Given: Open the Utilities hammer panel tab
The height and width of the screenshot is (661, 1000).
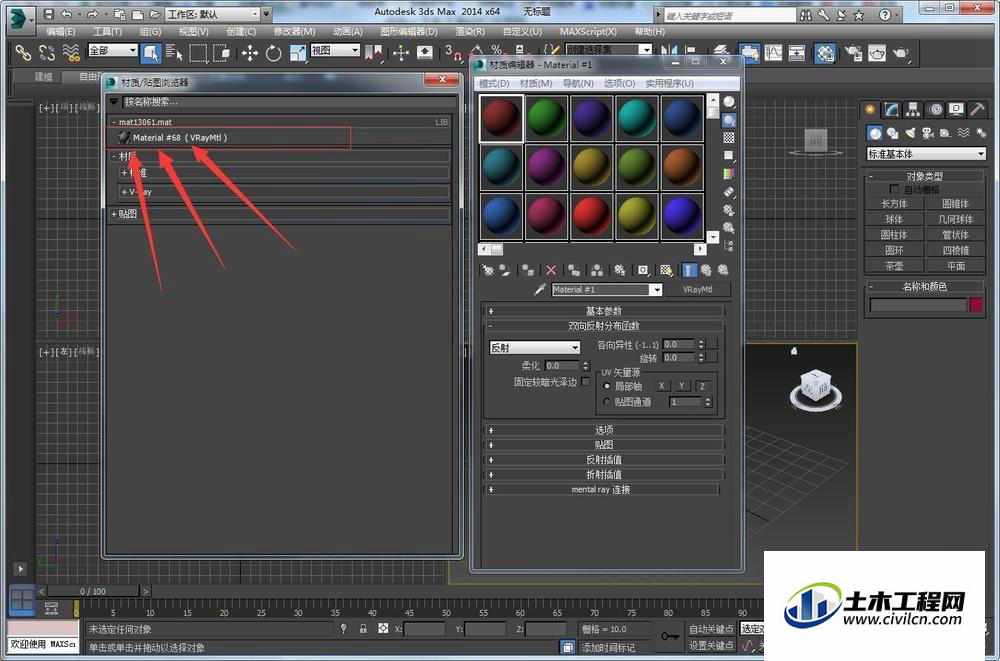Looking at the screenshot, I should coord(977,110).
